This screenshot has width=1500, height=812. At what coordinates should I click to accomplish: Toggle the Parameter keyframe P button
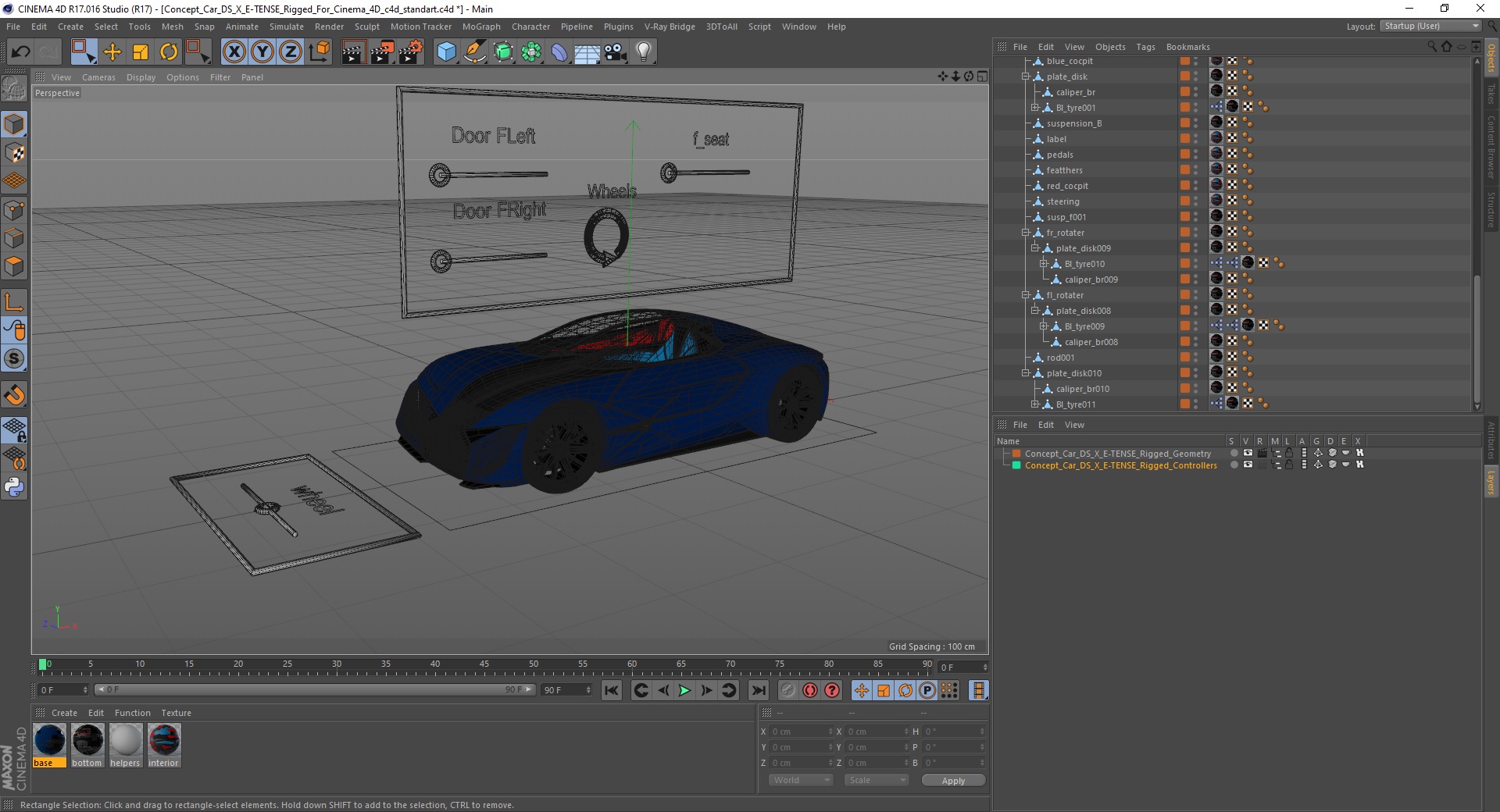(927, 690)
